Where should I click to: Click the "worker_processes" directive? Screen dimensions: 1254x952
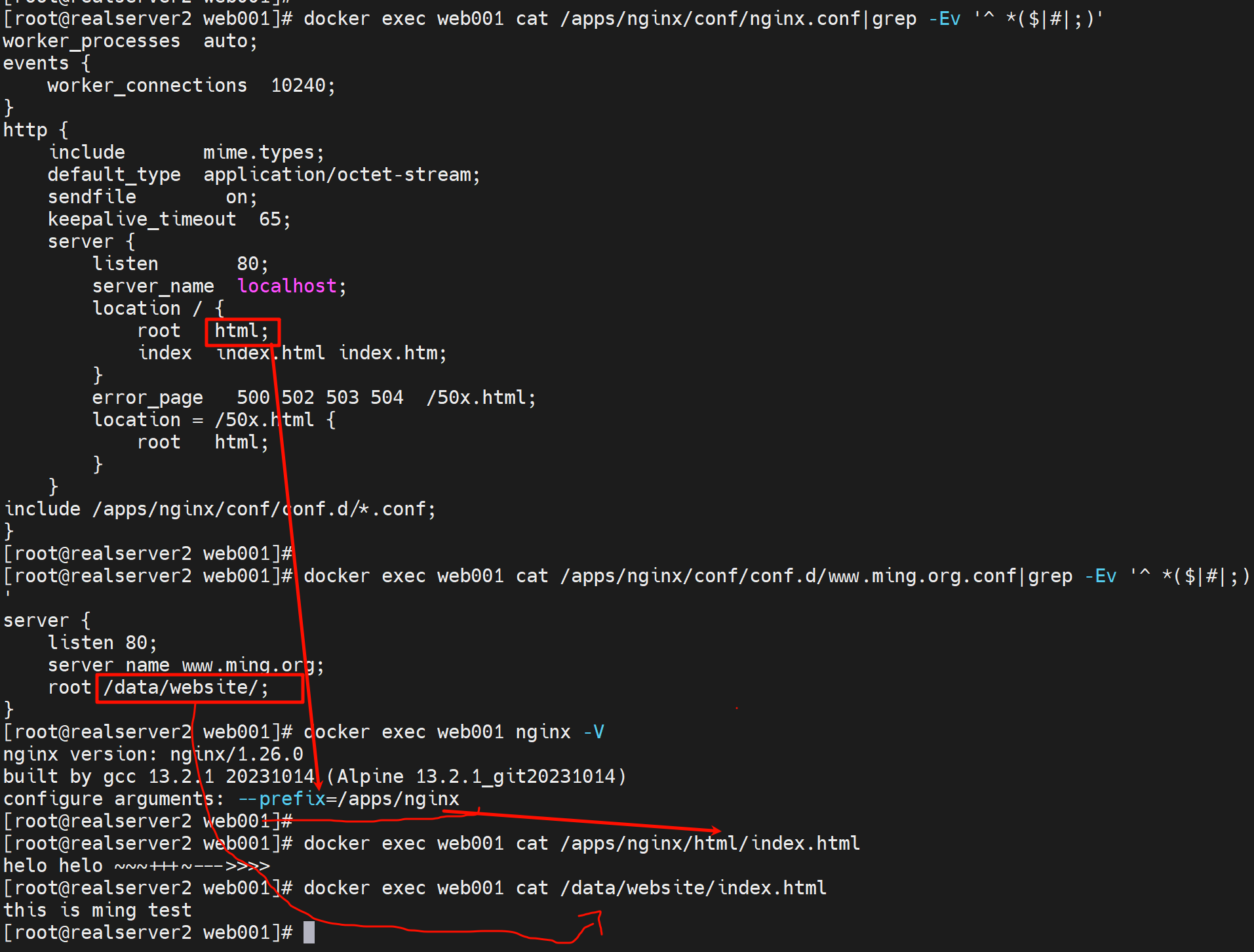92,41
